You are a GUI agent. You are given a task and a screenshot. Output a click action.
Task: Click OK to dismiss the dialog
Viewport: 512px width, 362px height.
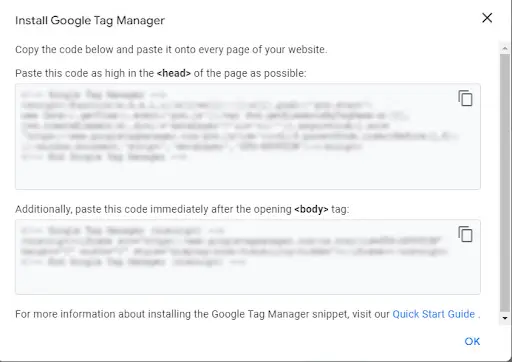[472, 341]
